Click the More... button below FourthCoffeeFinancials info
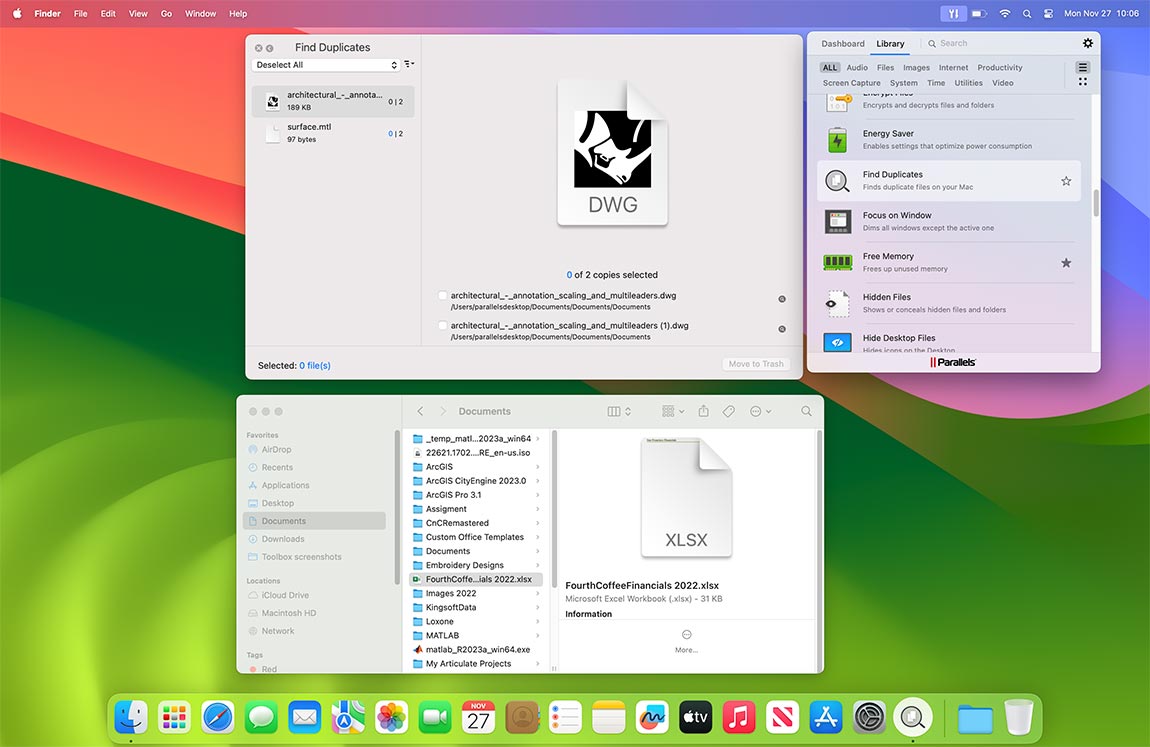The width and height of the screenshot is (1150, 747). pos(686,641)
